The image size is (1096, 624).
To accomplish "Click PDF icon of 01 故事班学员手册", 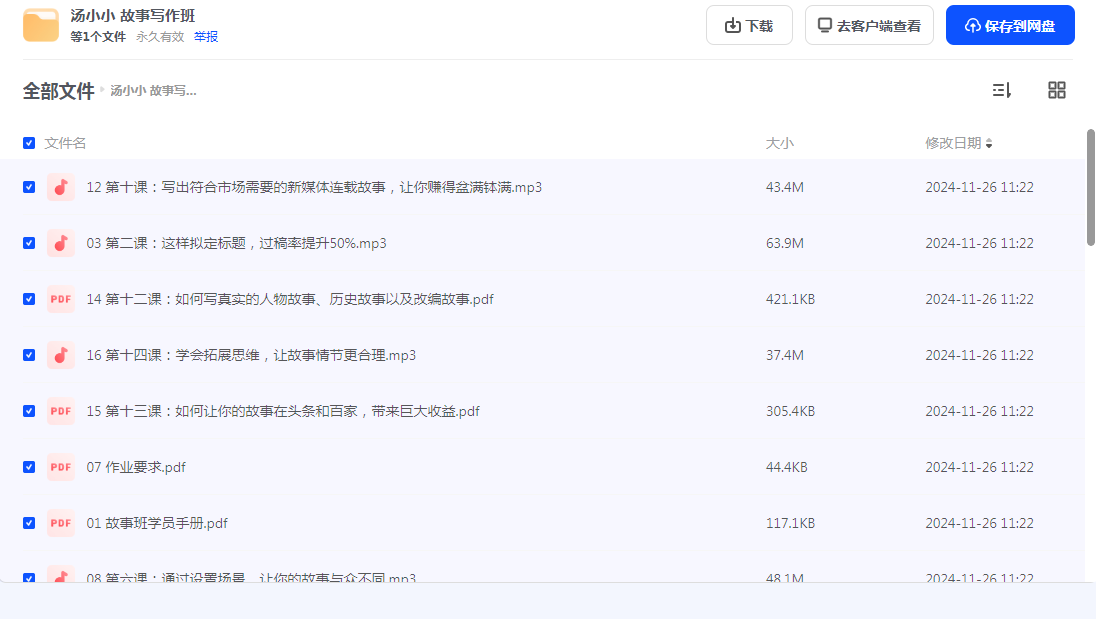I will click(61, 523).
